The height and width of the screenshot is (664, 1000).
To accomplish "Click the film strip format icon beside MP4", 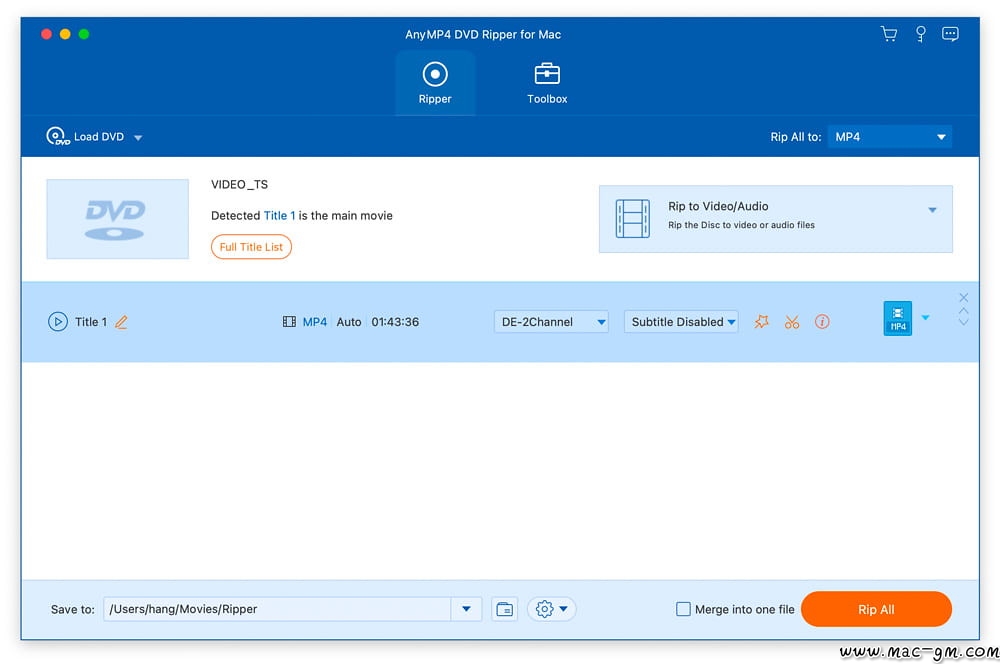I will pyautogui.click(x=289, y=321).
